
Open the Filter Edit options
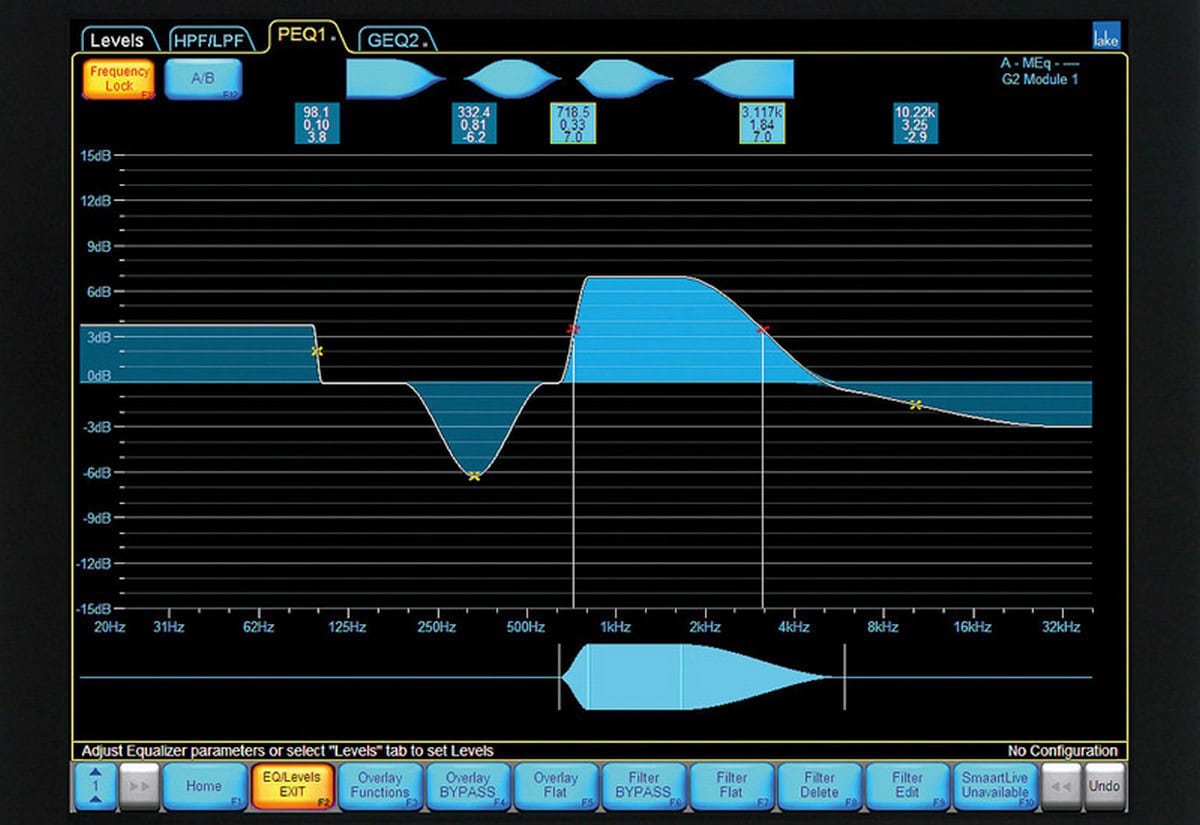pyautogui.click(x=906, y=786)
